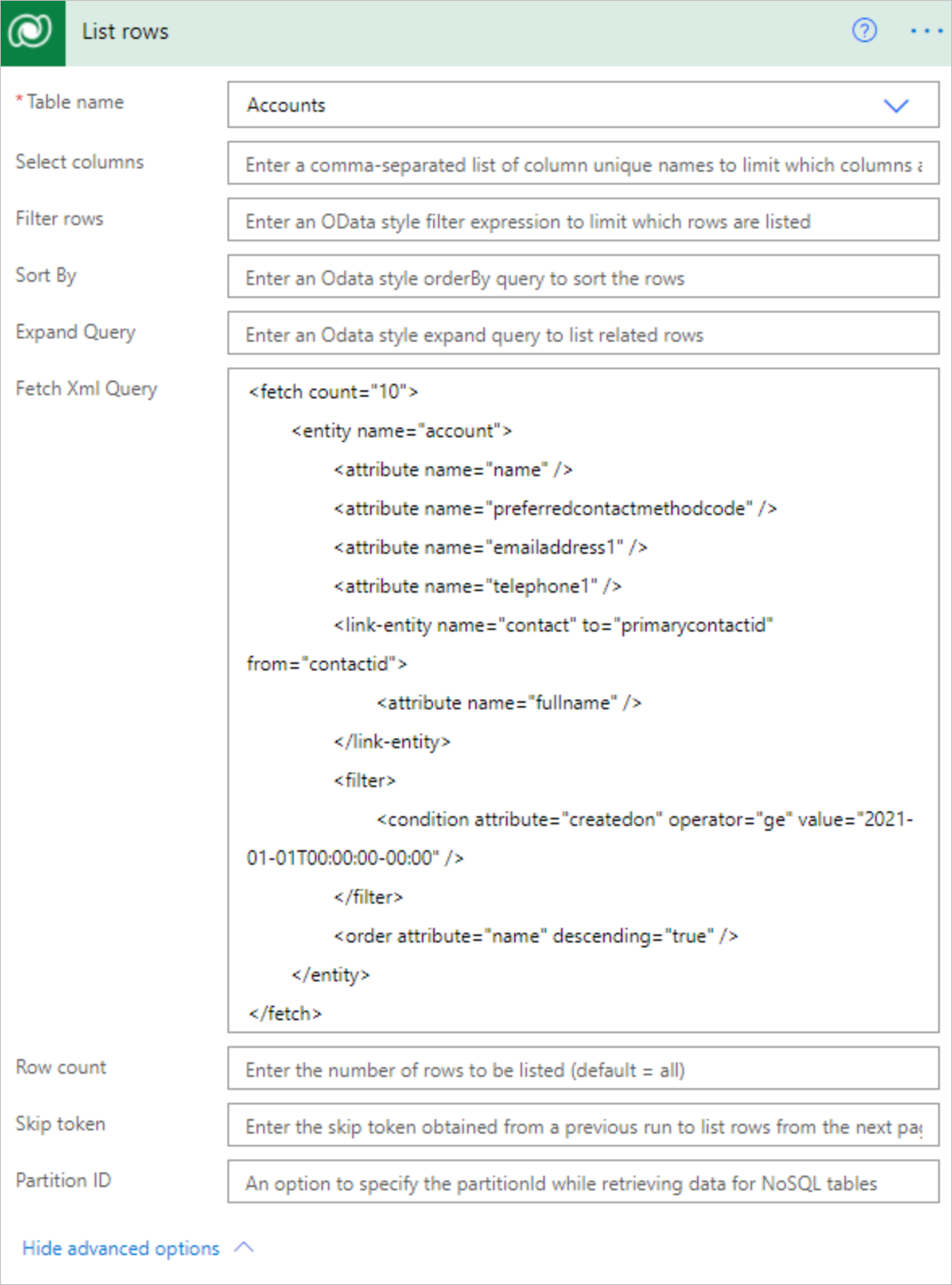Screen dimensions: 952x1285
Task: Focus the Skip token input box
Action: [x=581, y=1126]
